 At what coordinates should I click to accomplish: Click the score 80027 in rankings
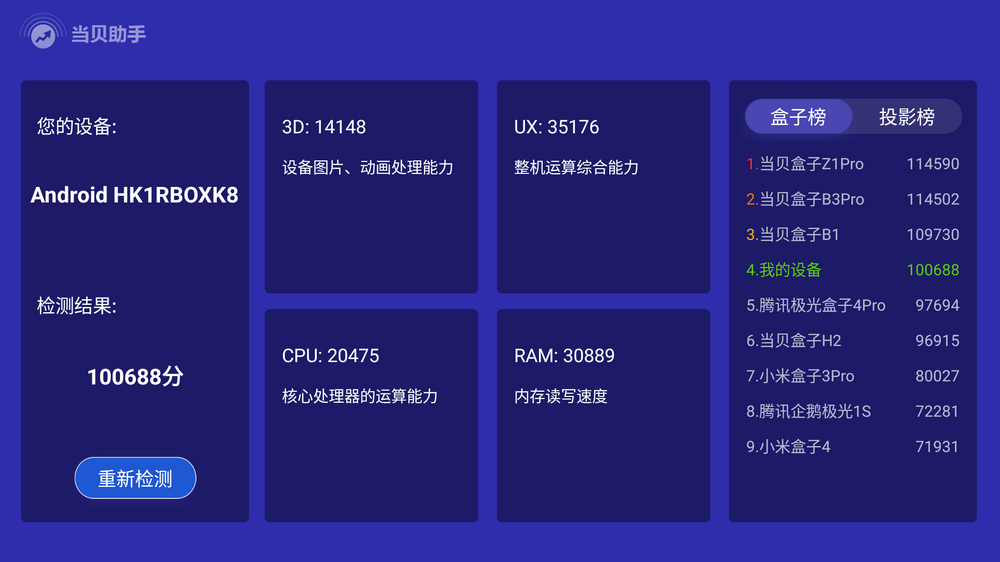(x=938, y=376)
